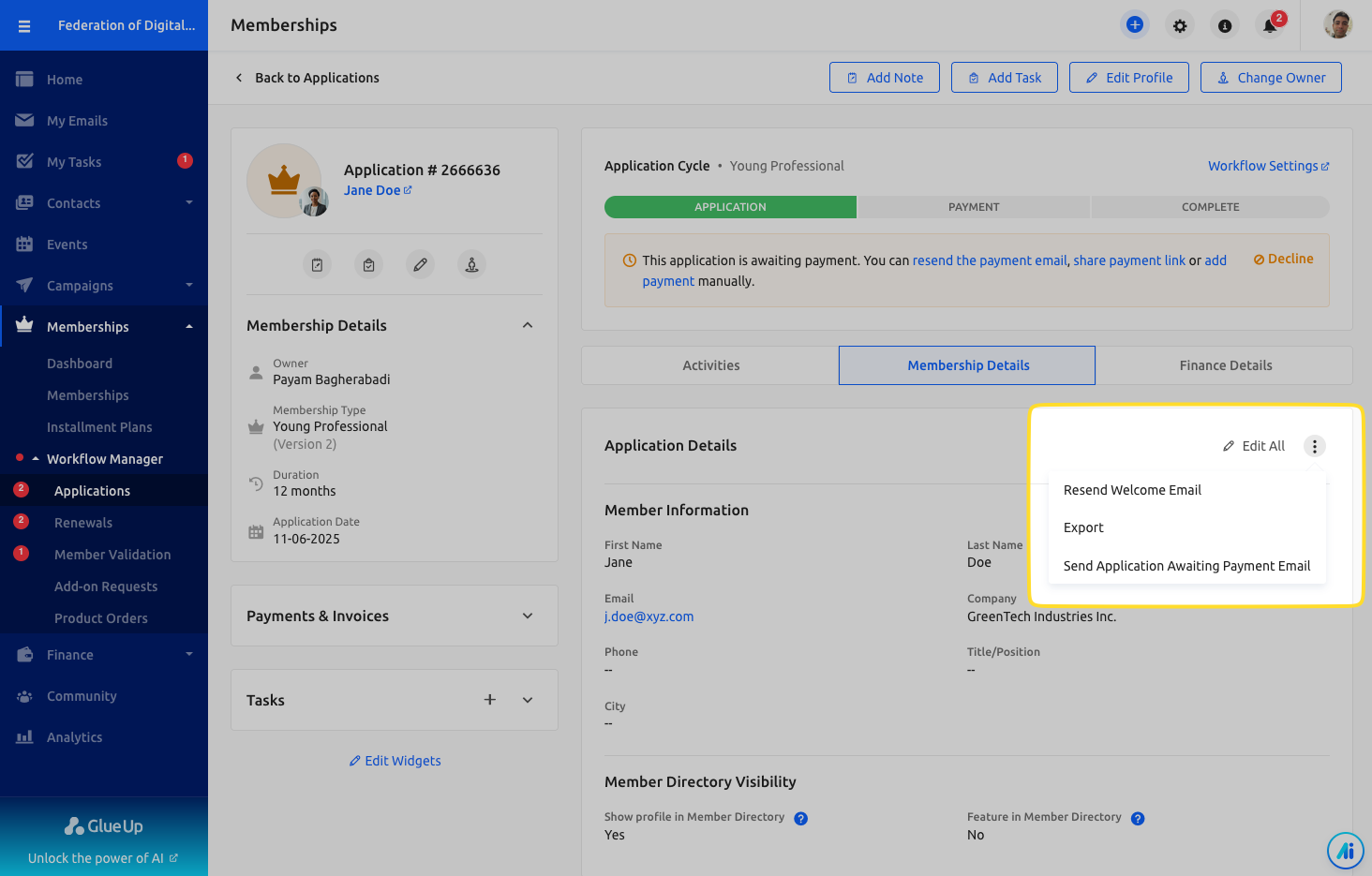Viewport: 1372px width, 876px height.
Task: Click the crown application avatar
Action: point(284,180)
